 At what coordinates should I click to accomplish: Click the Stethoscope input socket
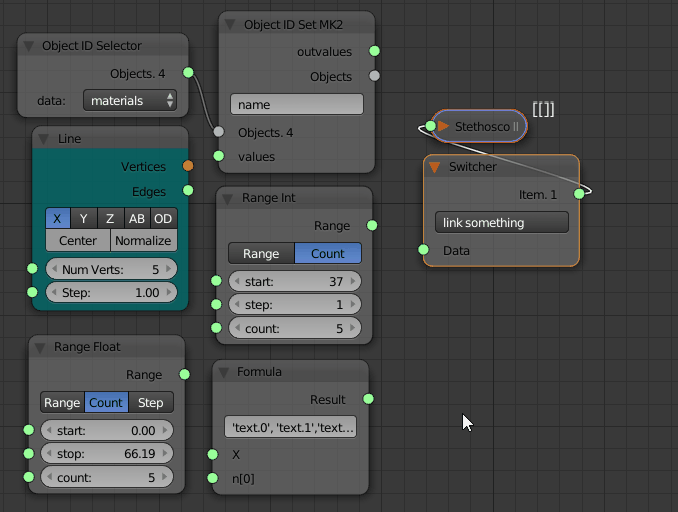431,126
